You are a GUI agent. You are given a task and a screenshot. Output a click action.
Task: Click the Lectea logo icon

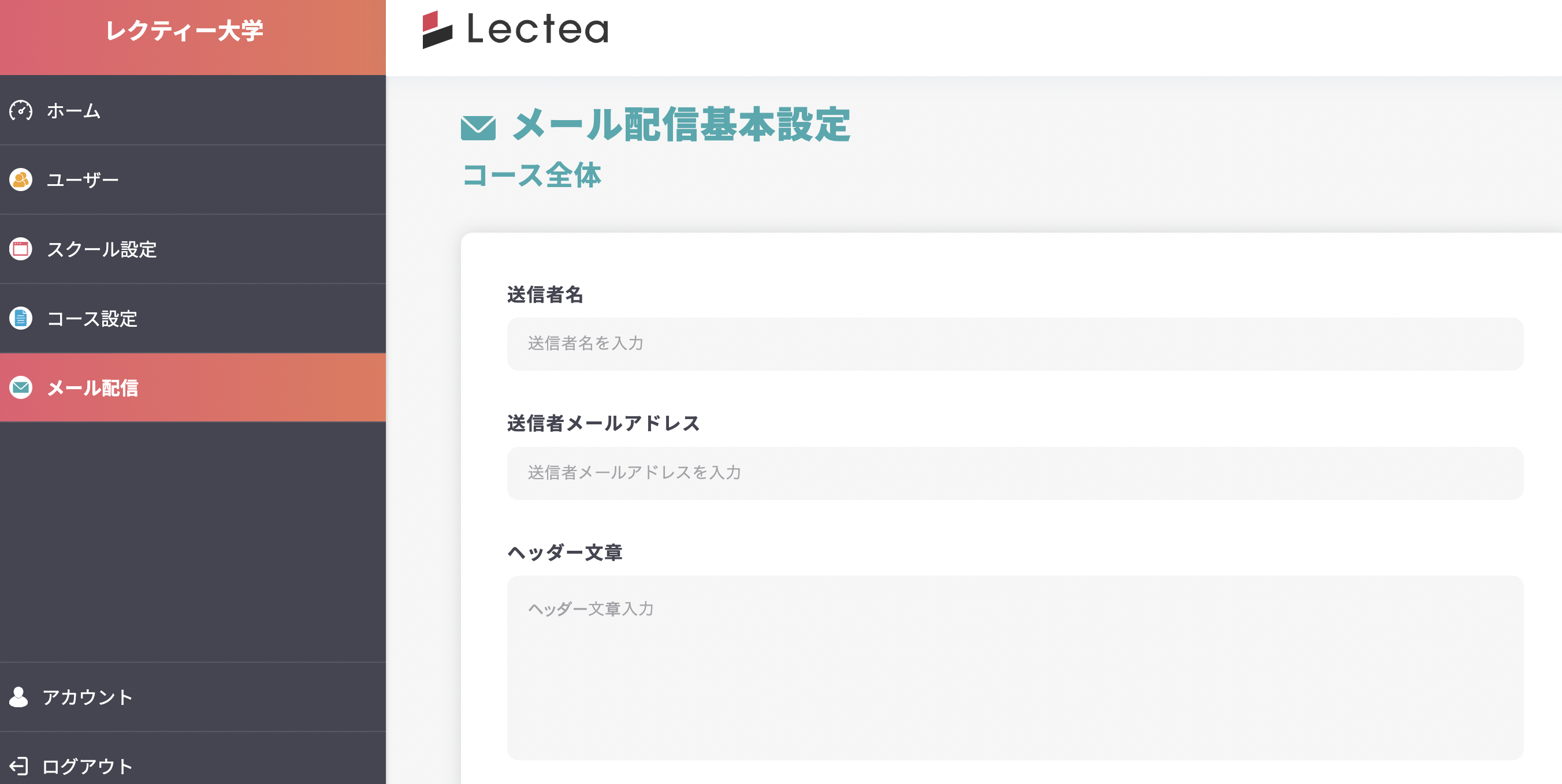click(x=437, y=29)
